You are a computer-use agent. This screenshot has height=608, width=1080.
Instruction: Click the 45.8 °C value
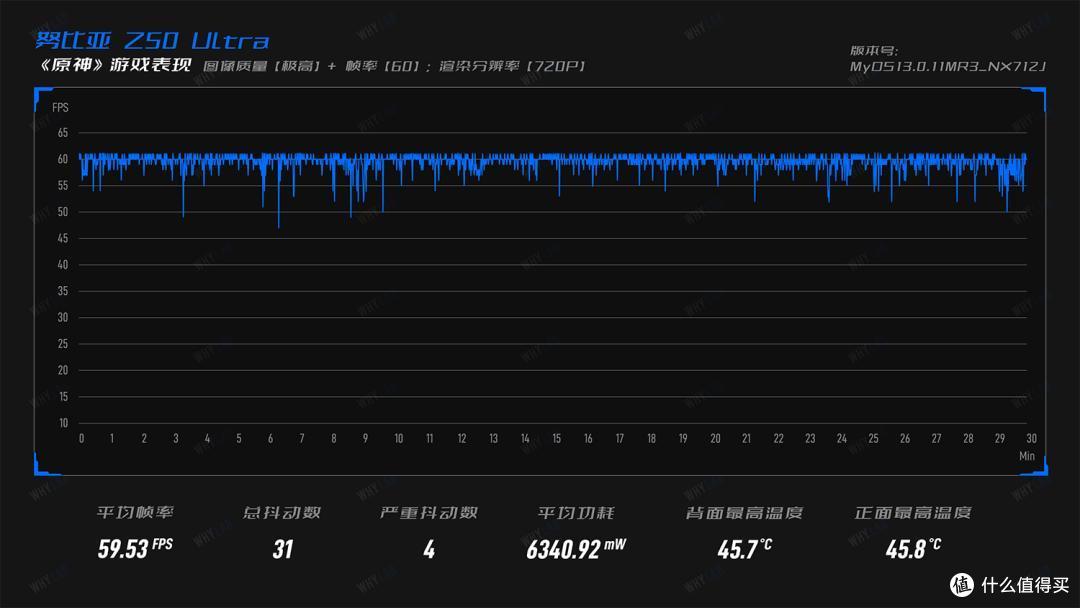(x=913, y=549)
